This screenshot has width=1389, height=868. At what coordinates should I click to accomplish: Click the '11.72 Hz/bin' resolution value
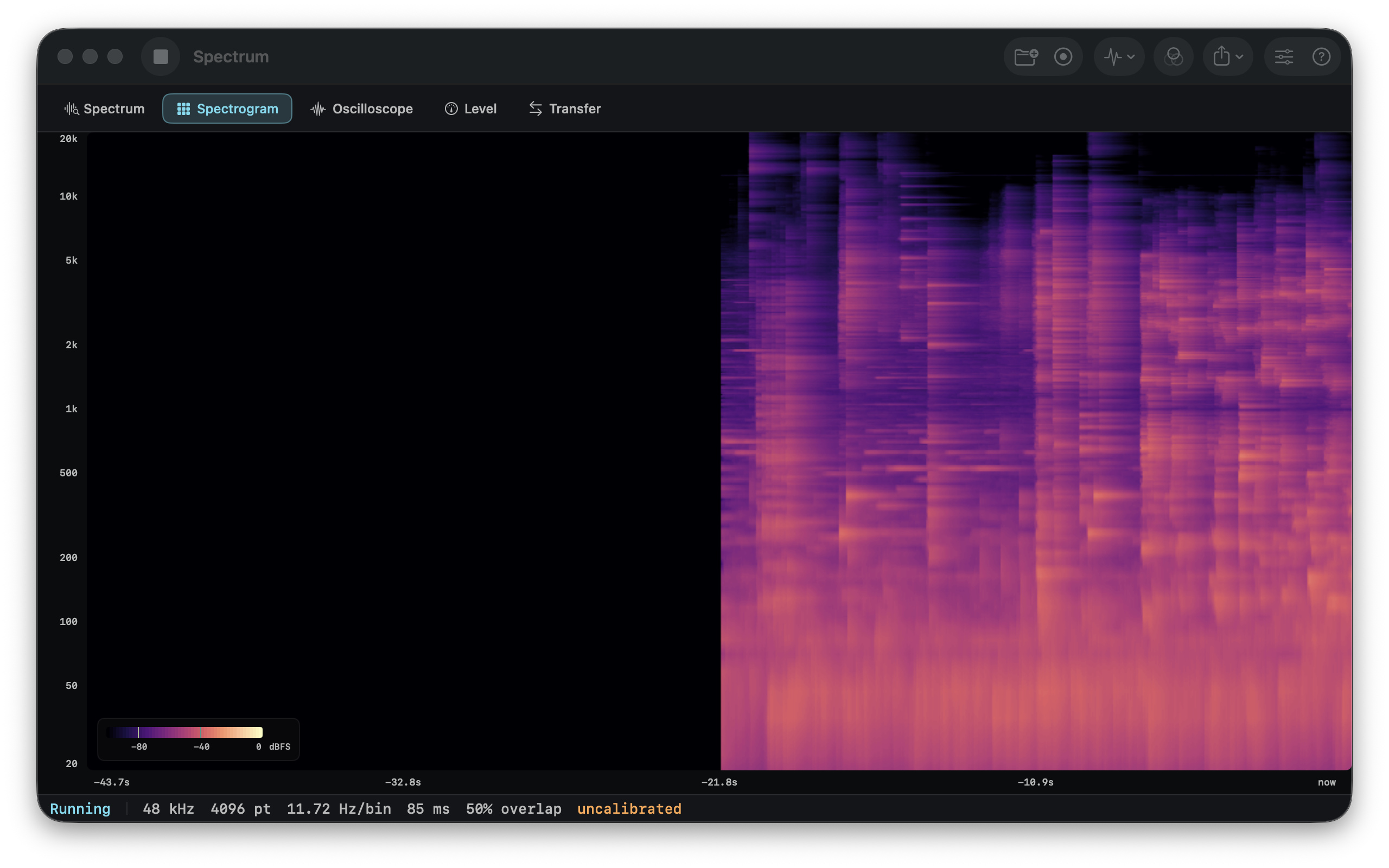[339, 808]
